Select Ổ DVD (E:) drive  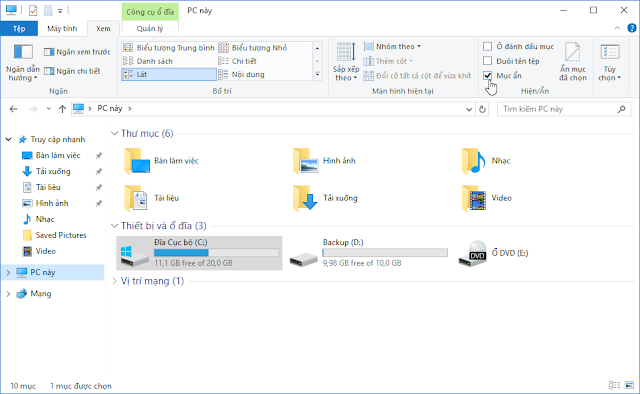point(493,253)
